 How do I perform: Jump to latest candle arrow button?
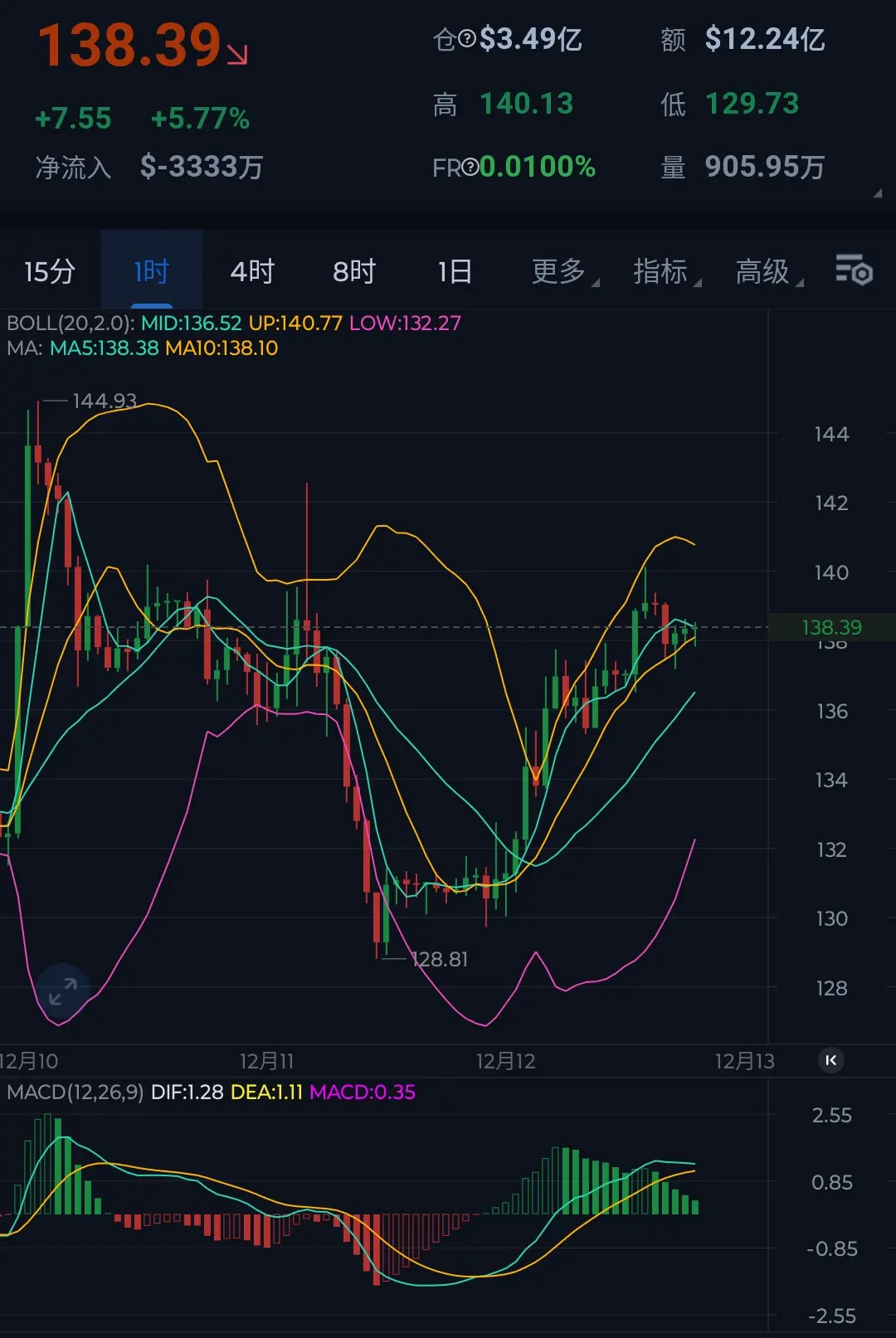830,1060
